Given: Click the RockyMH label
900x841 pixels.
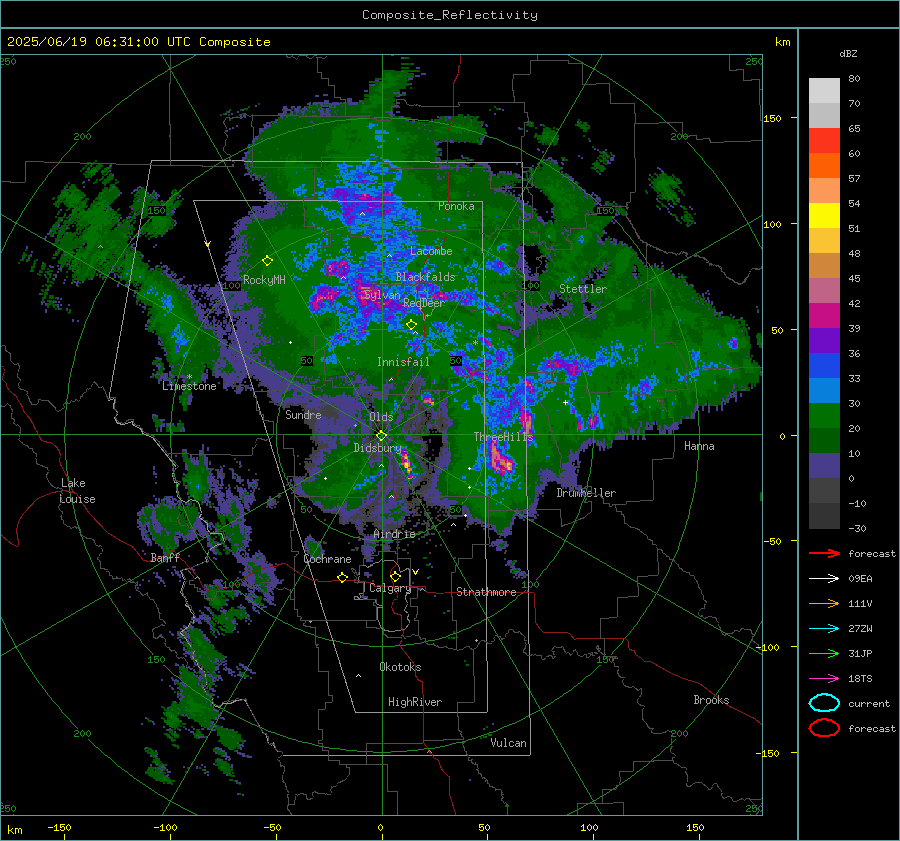Looking at the screenshot, I should pyautogui.click(x=264, y=280).
